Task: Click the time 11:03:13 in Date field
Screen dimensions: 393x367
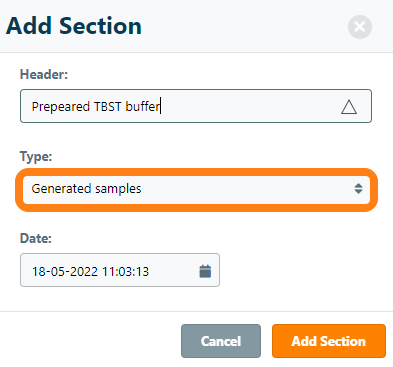Action: [125, 271]
